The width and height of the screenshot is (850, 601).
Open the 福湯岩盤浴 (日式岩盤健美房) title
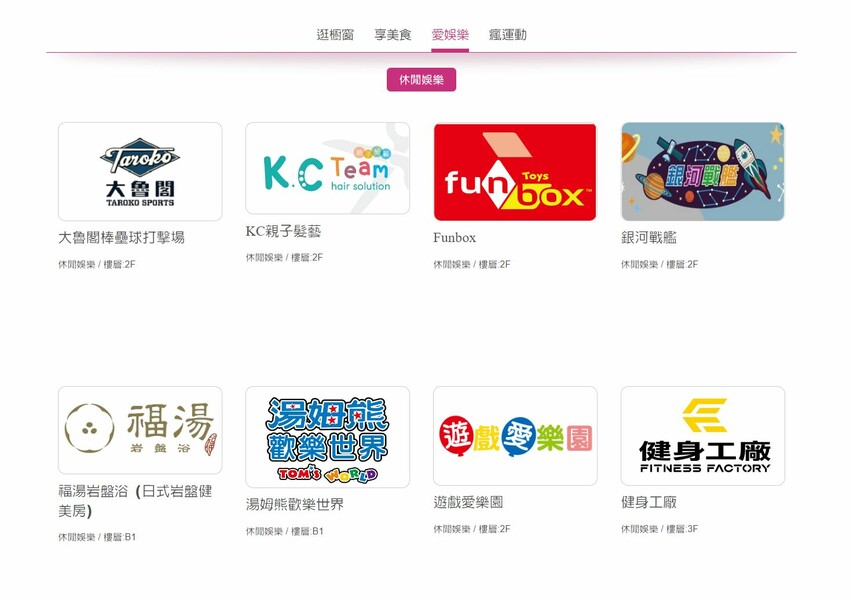click(135, 501)
